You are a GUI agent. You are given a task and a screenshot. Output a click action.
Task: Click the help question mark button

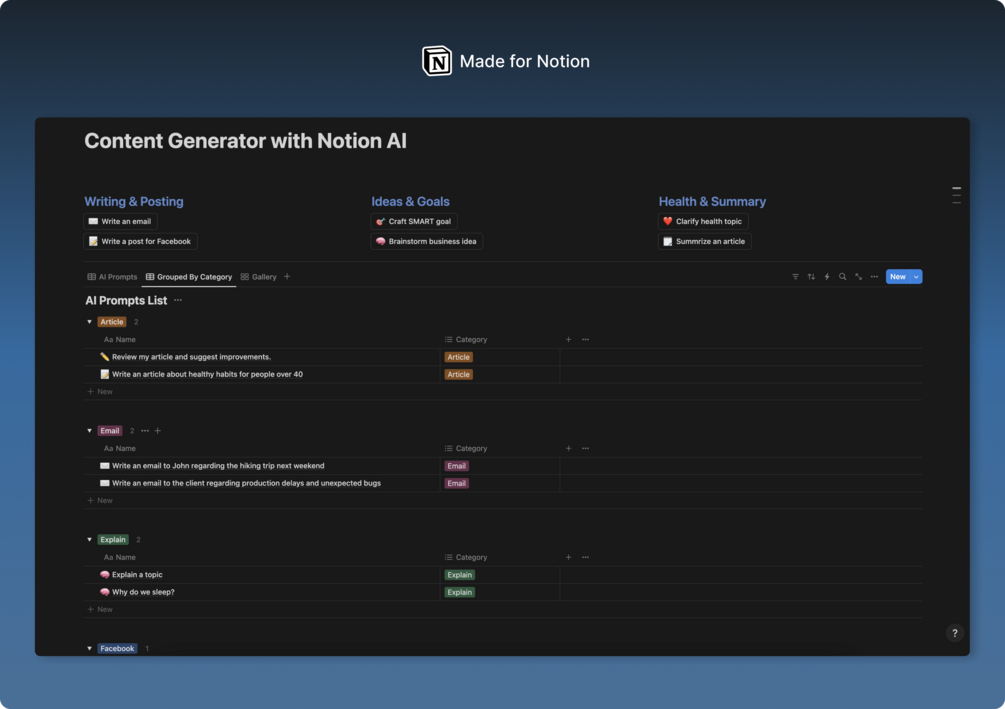pos(954,633)
